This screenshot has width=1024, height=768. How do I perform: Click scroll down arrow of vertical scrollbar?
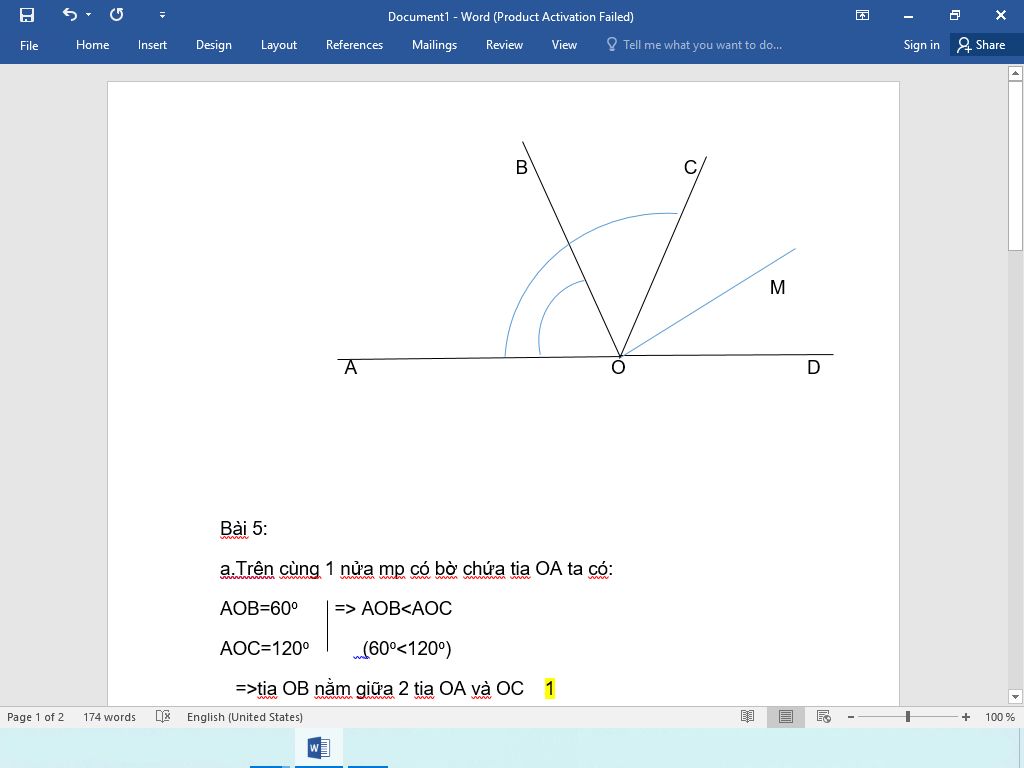[x=1015, y=697]
